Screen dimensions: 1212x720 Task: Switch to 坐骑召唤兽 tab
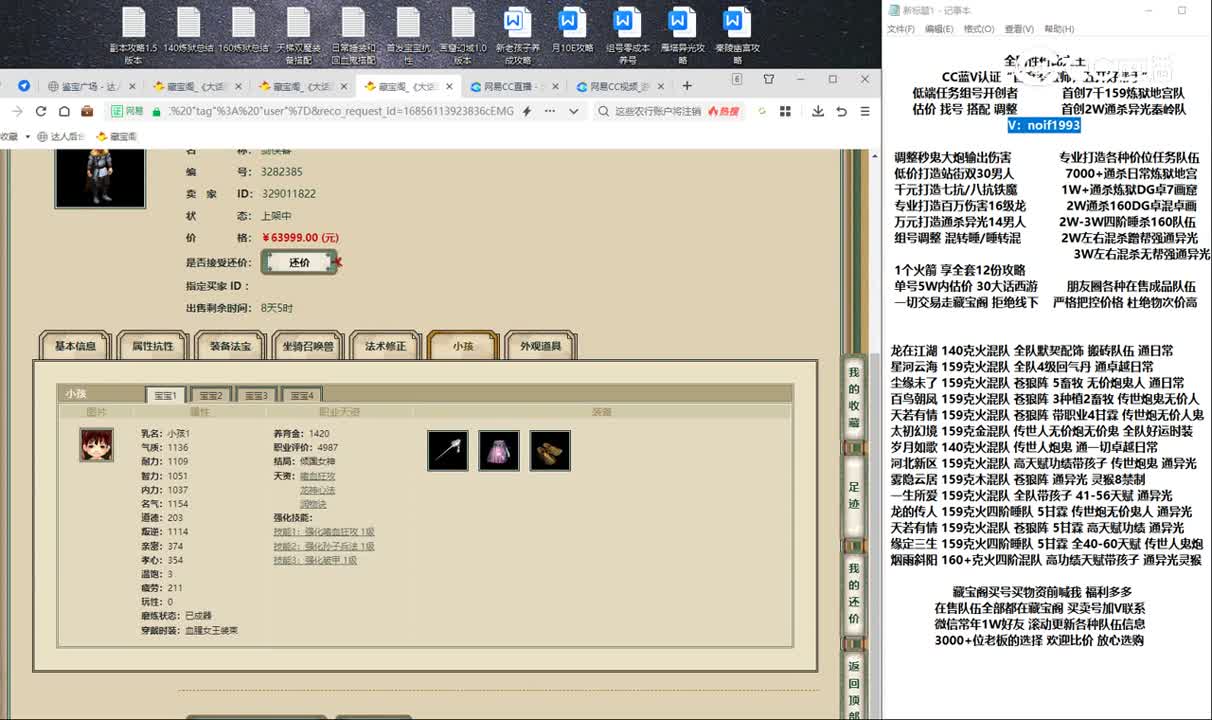(x=308, y=346)
